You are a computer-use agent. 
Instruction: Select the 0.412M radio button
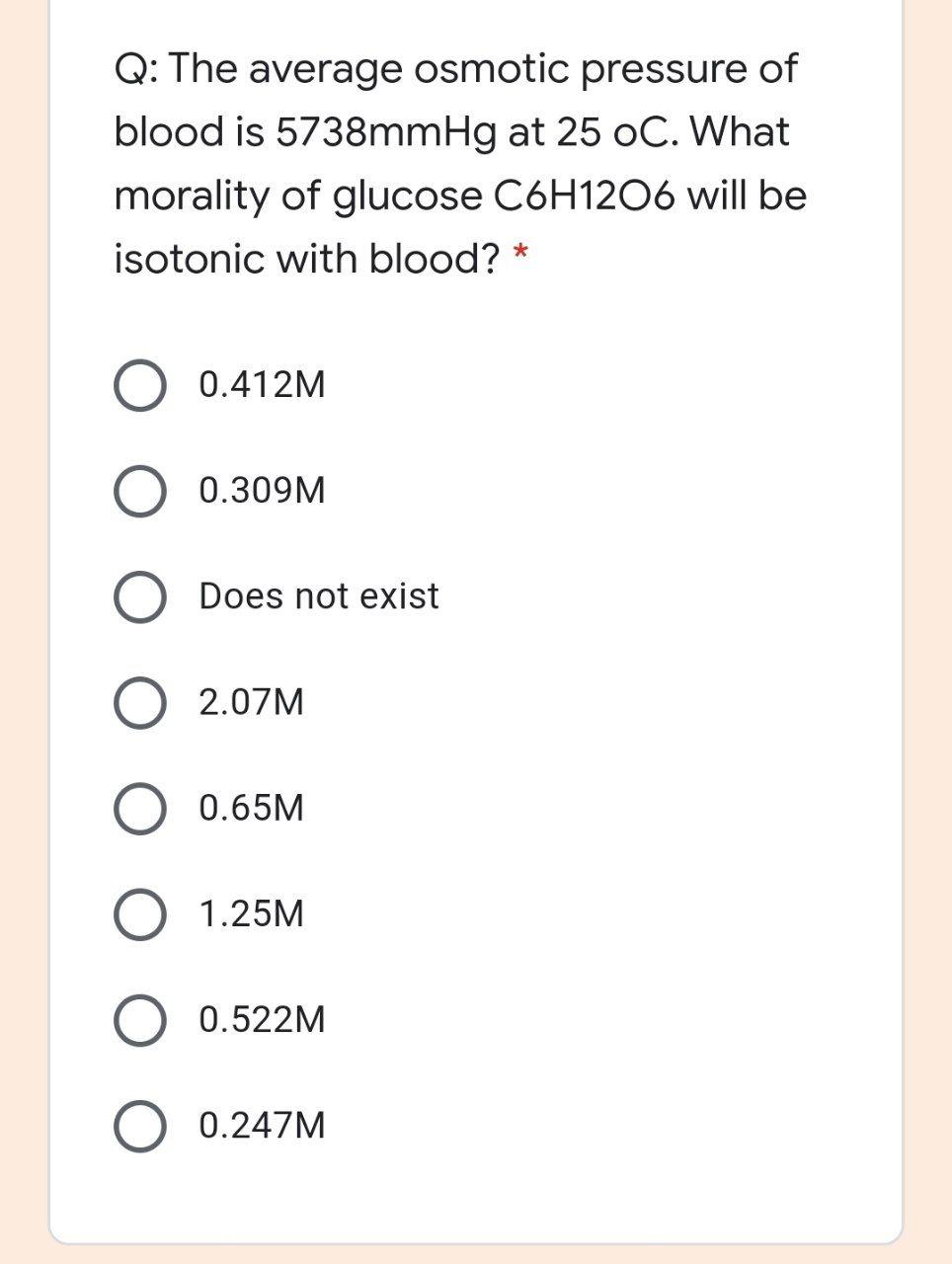pyautogui.click(x=139, y=385)
